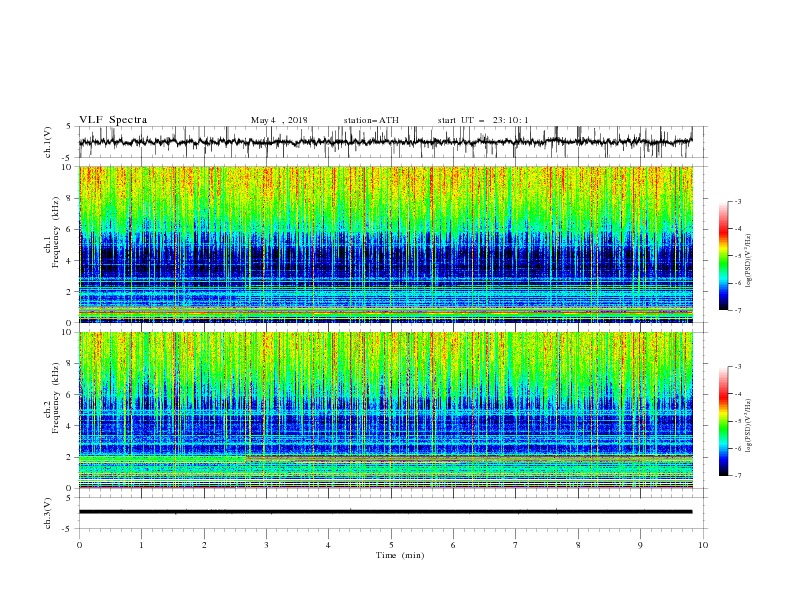Click the "ch.1(V)" axis label

(x=48, y=142)
